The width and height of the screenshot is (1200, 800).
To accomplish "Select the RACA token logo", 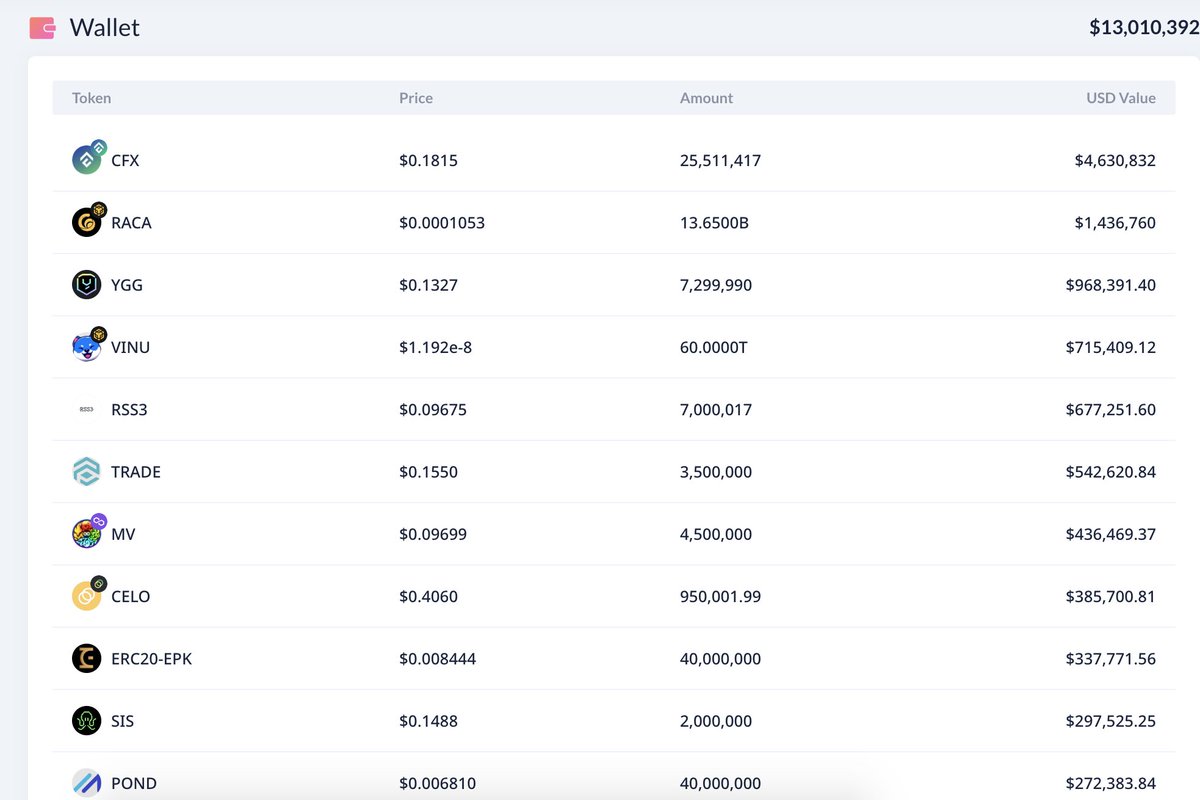I will point(86,221).
